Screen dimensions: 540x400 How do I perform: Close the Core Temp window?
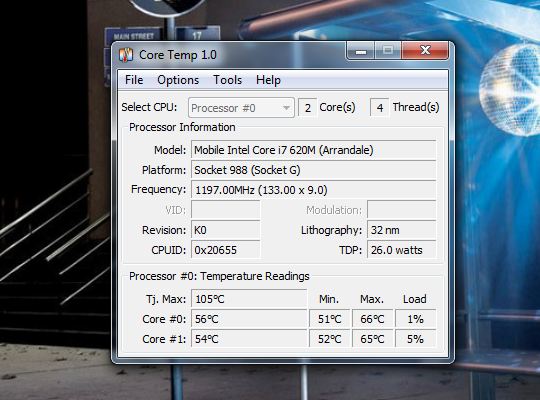425,51
